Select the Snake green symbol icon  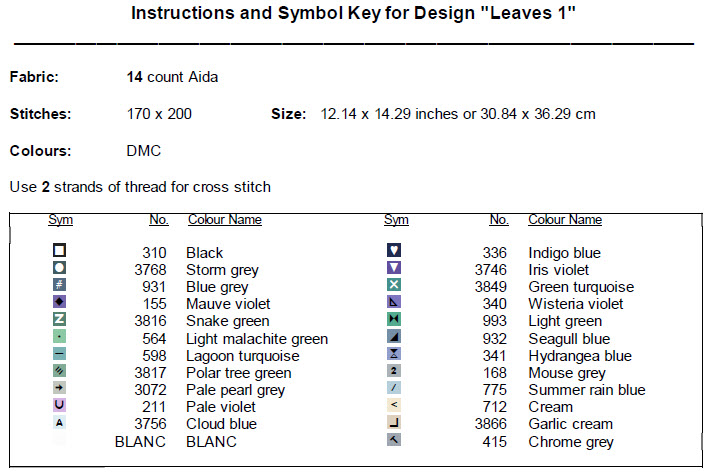coord(59,320)
